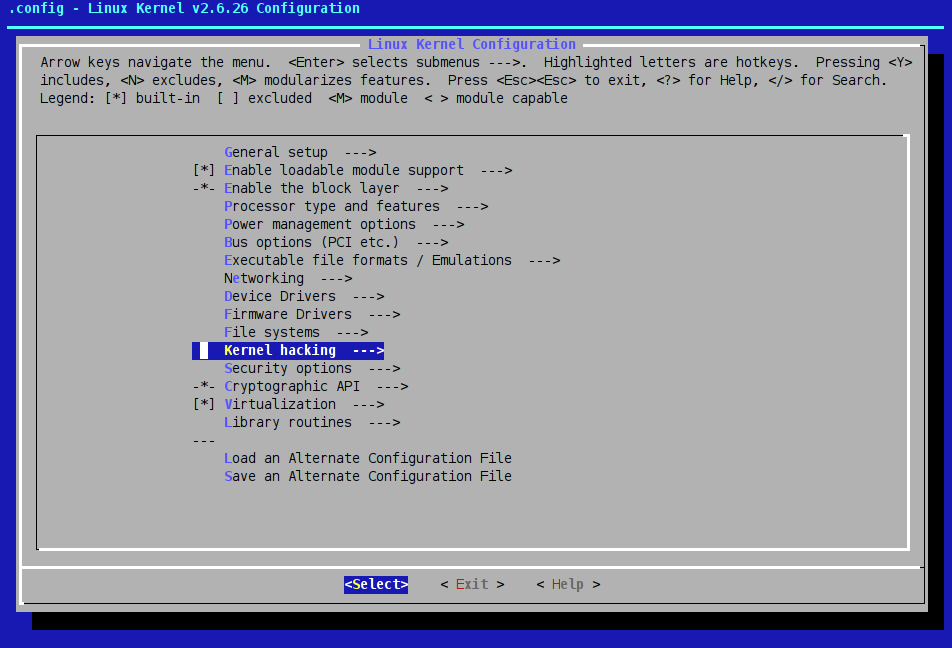
Task: Open File systems submenu
Action: [x=296, y=333]
